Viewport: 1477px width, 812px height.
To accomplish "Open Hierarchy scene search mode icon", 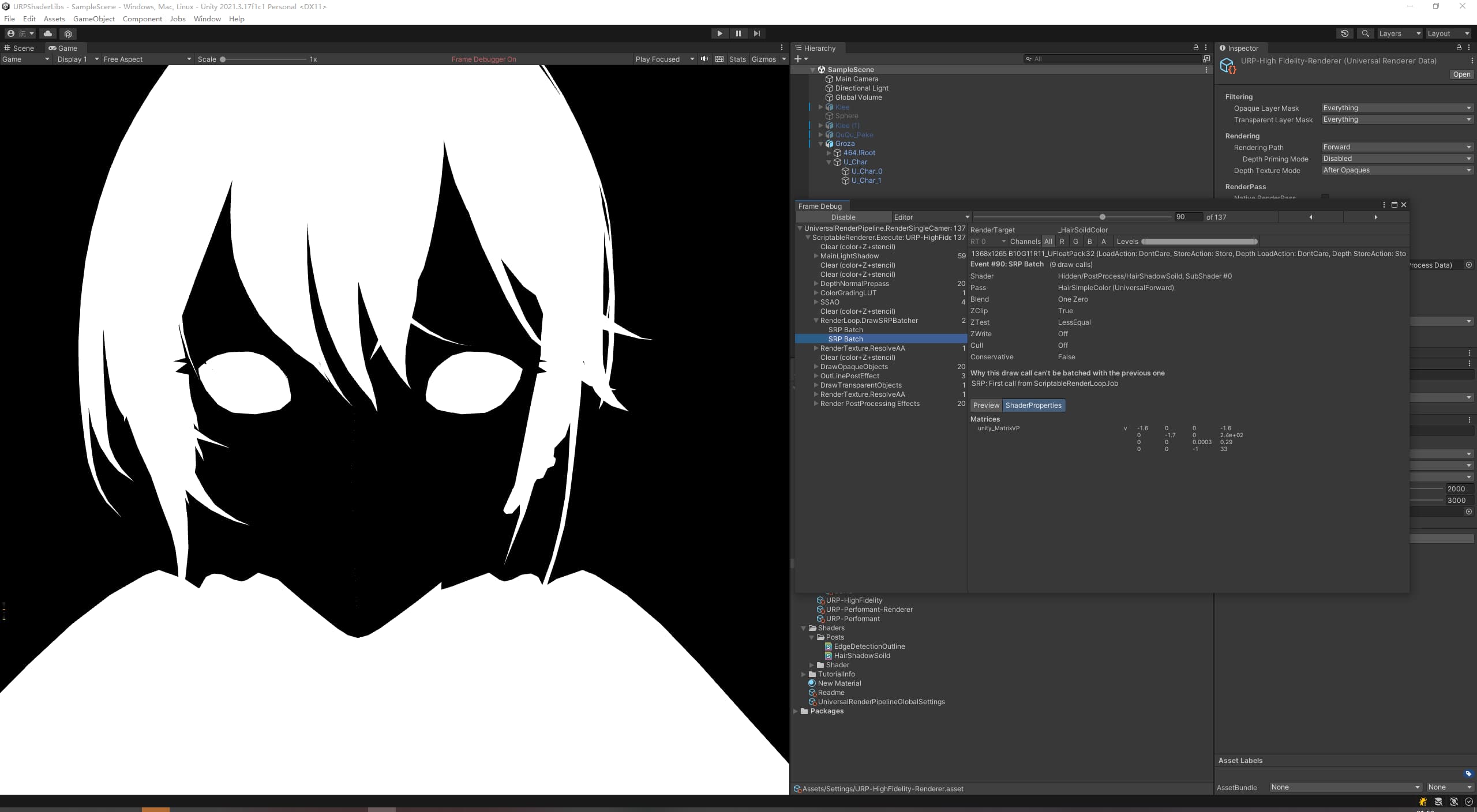I will (1206, 59).
